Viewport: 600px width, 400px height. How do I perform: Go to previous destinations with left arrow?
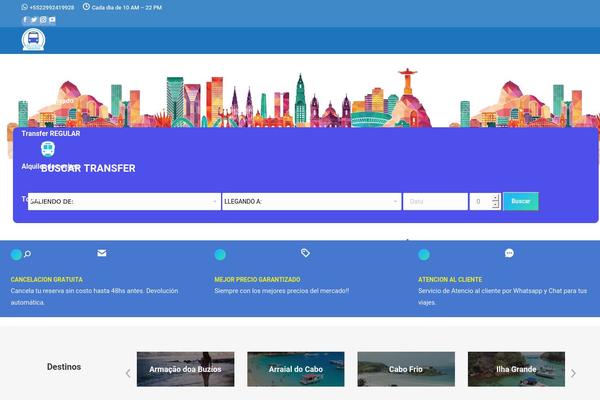(x=128, y=373)
